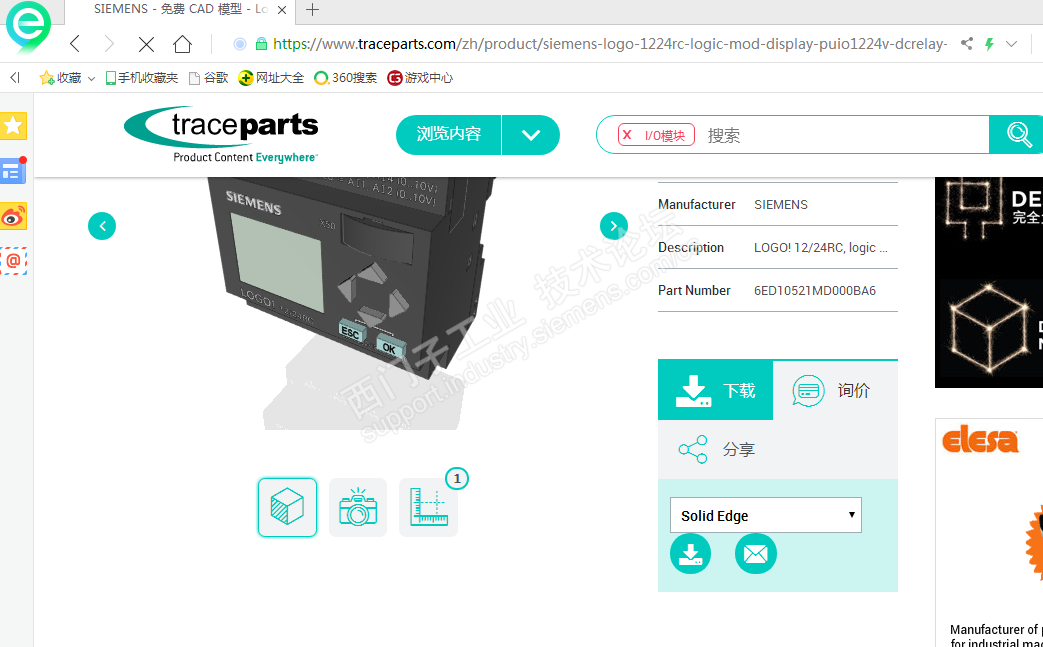Click the part number 6ED10521MD000BA6

pyautogui.click(x=815, y=291)
